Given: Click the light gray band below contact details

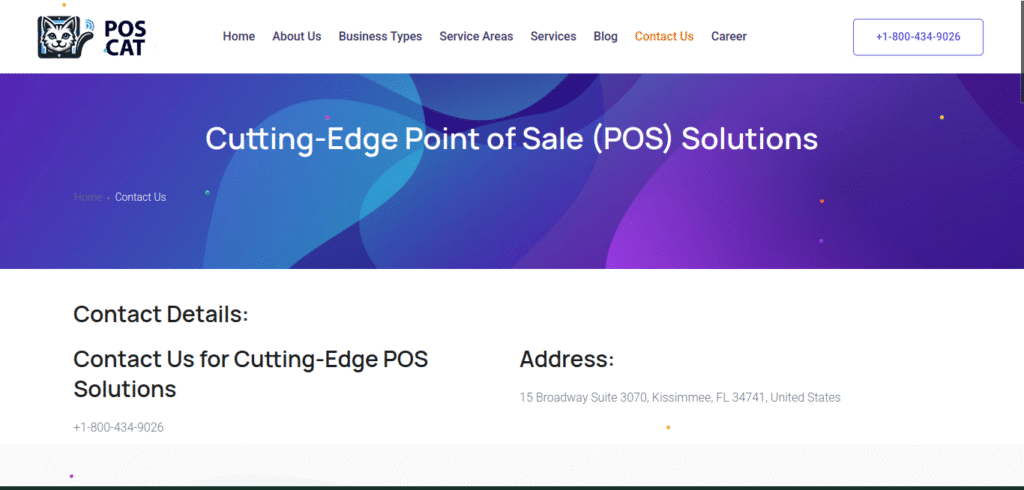Looking at the screenshot, I should [512, 465].
